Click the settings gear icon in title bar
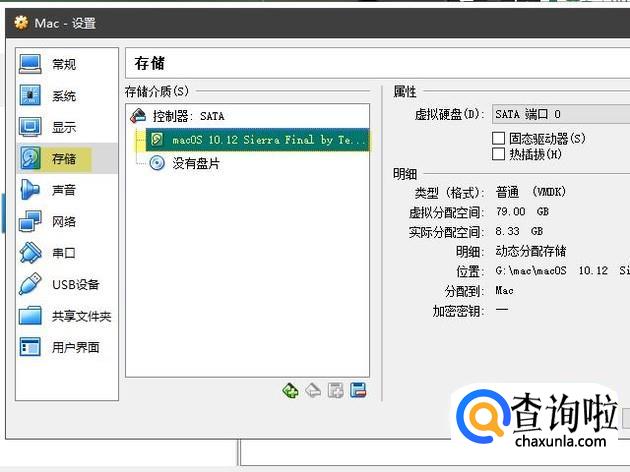Image resolution: width=630 pixels, height=472 pixels. click(21, 23)
